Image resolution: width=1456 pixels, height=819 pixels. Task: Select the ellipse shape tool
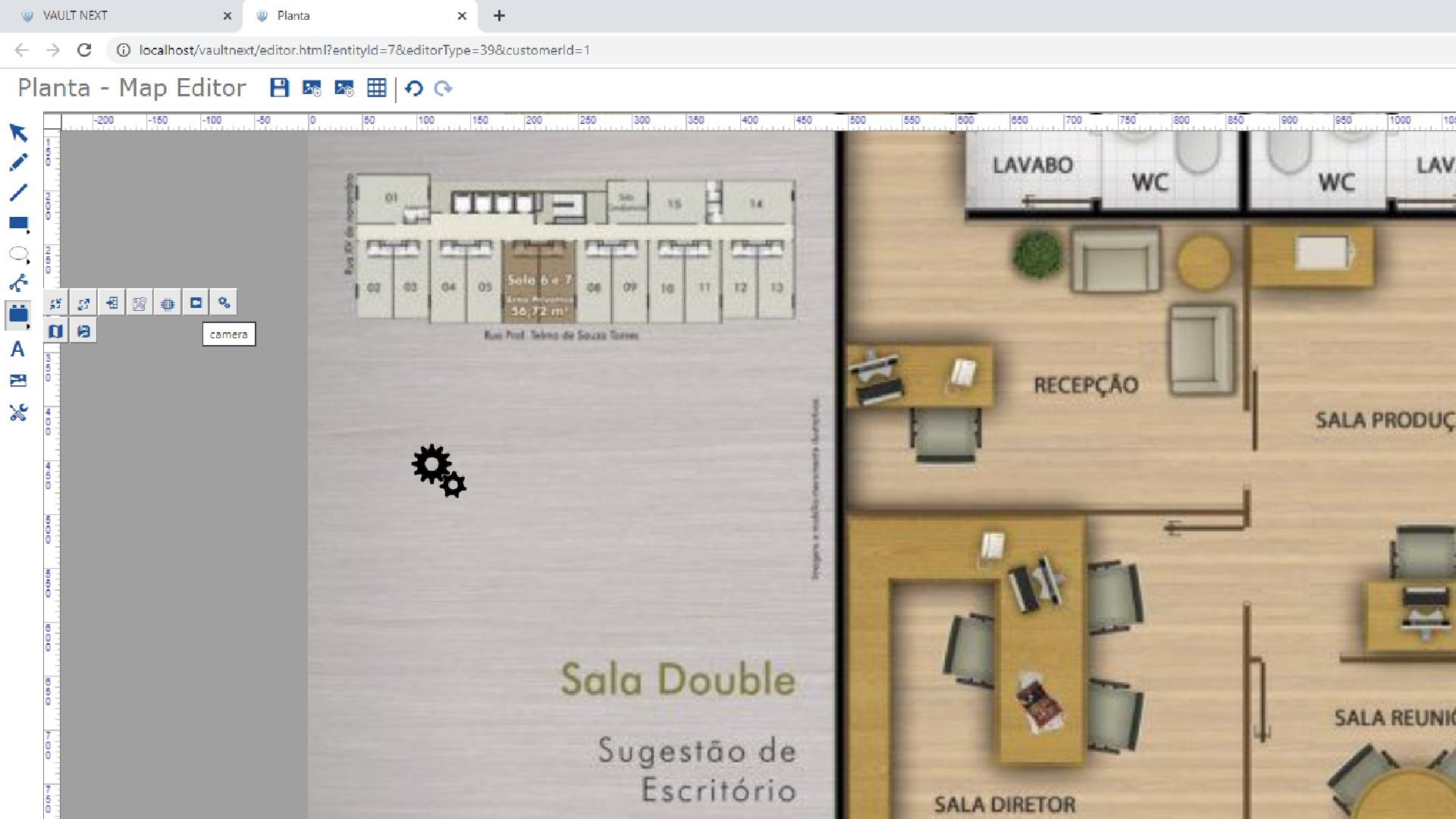[x=18, y=254]
